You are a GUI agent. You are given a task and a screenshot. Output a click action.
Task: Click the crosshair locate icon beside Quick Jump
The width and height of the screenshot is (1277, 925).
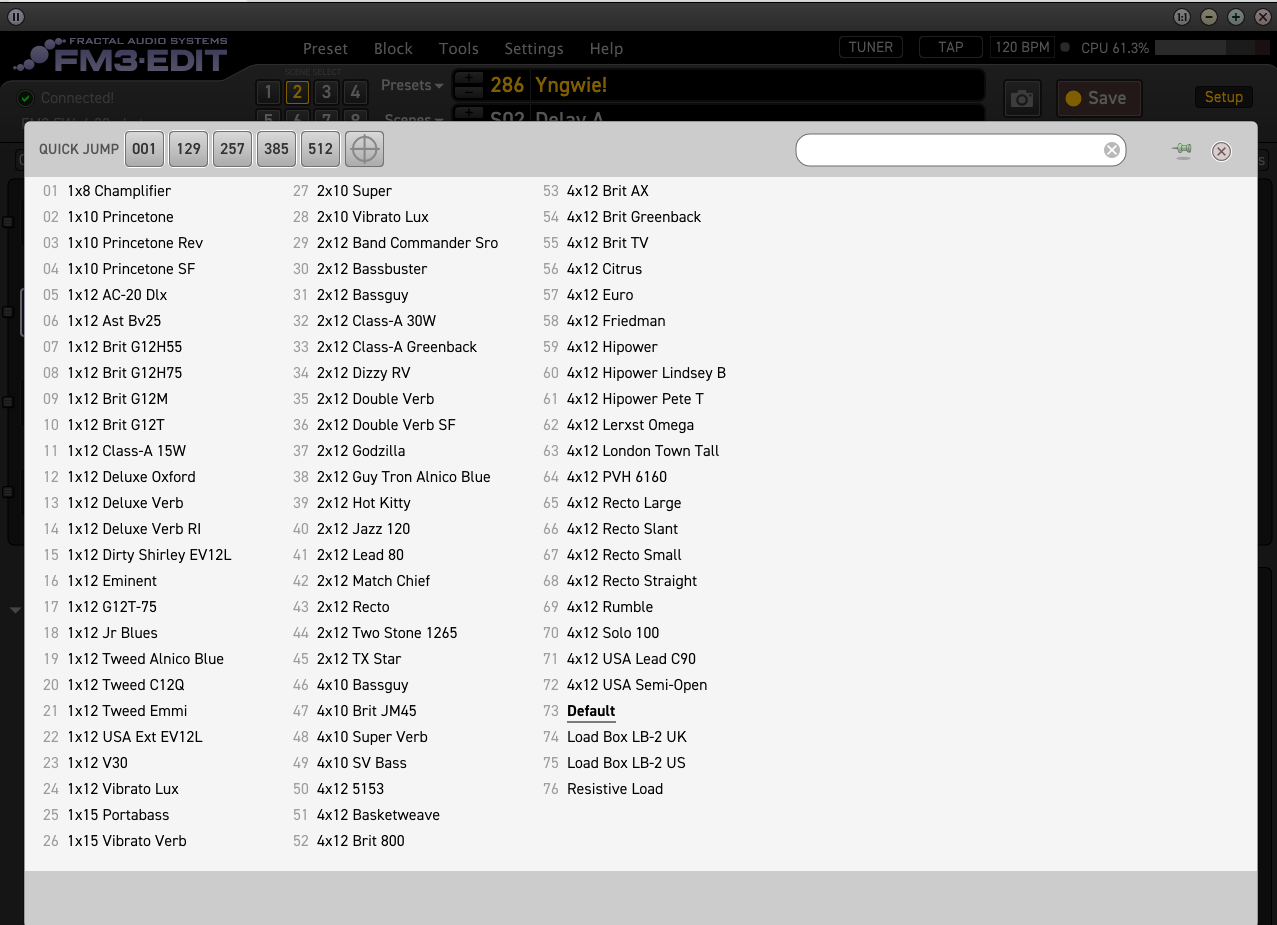click(365, 149)
